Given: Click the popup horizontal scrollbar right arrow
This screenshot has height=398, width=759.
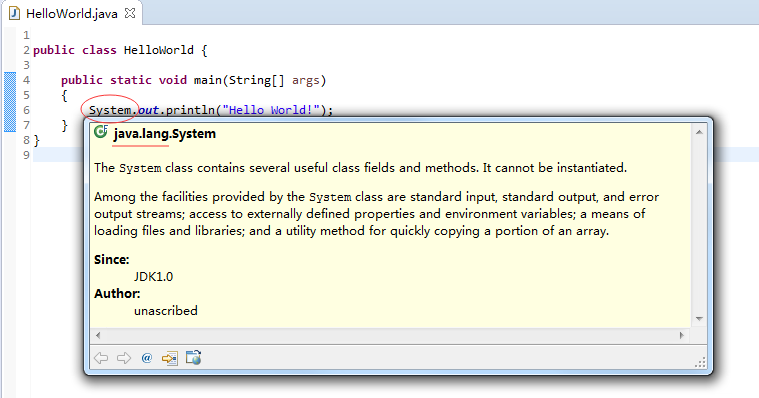Looking at the screenshot, I should [682, 335].
